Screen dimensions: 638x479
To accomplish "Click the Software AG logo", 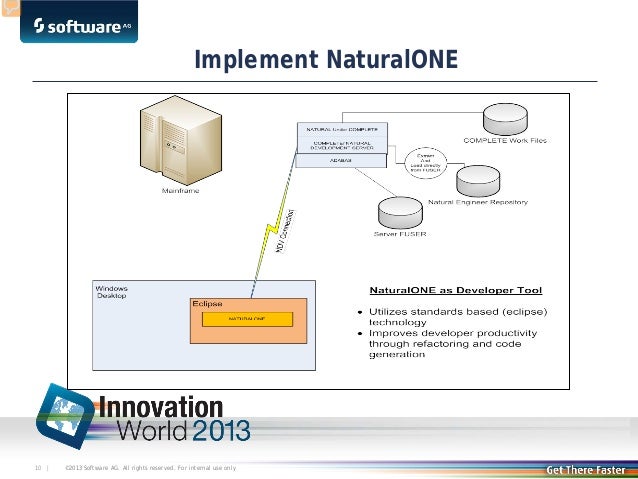I will pyautogui.click(x=79, y=22).
